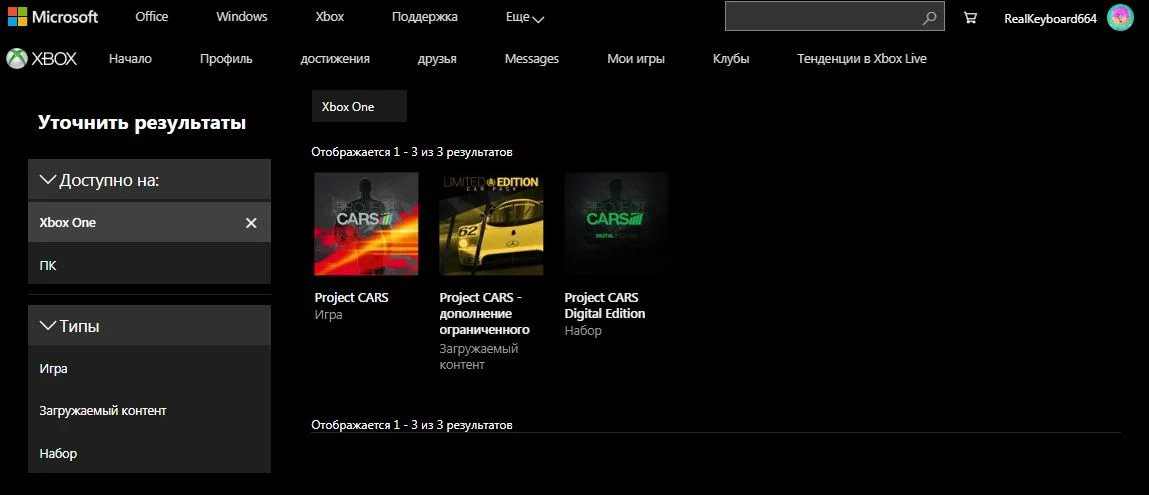Open the RealKeyboard664 profile avatar

(1120, 18)
